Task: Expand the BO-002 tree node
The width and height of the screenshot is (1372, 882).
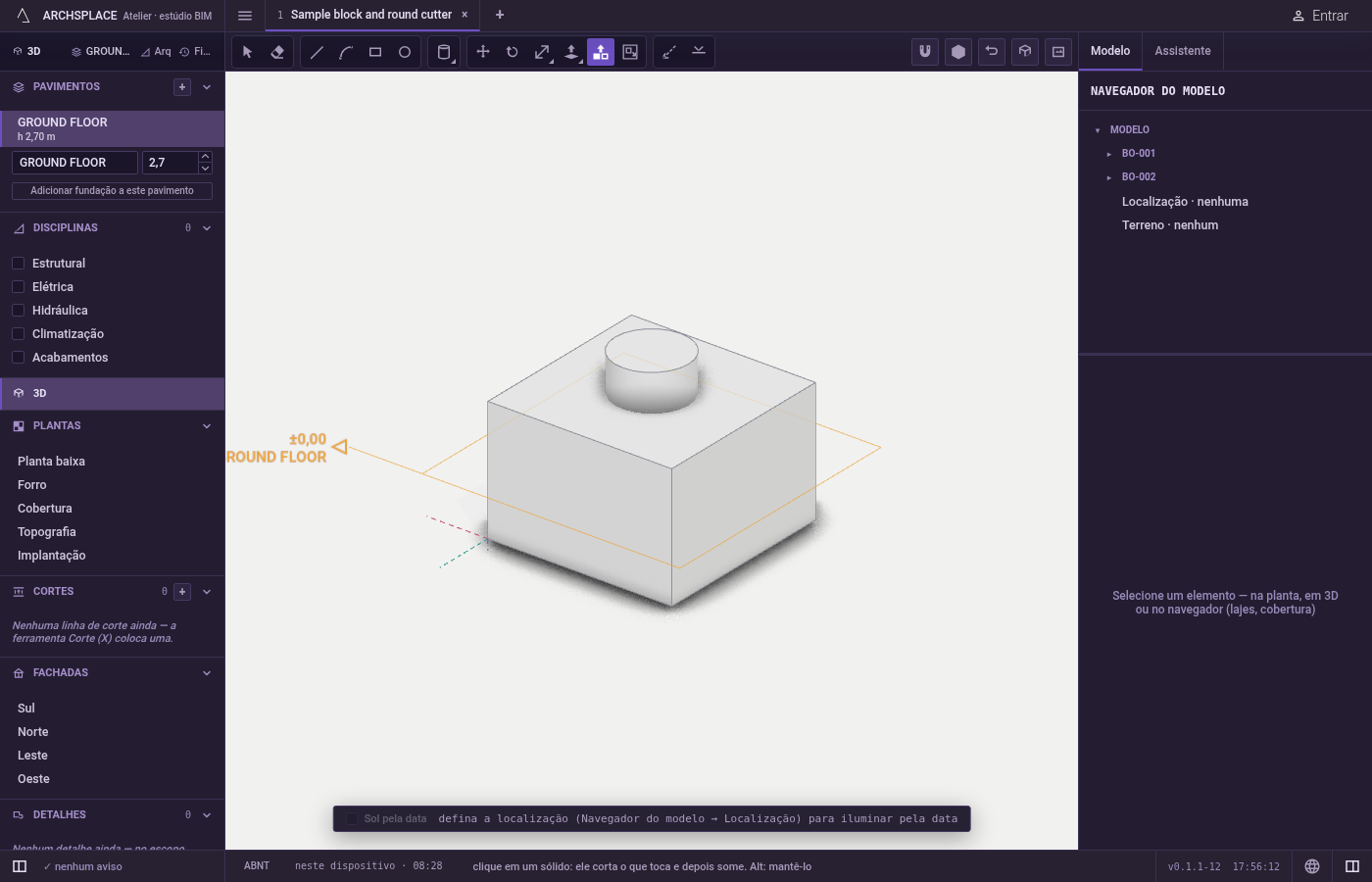Action: [x=1109, y=177]
